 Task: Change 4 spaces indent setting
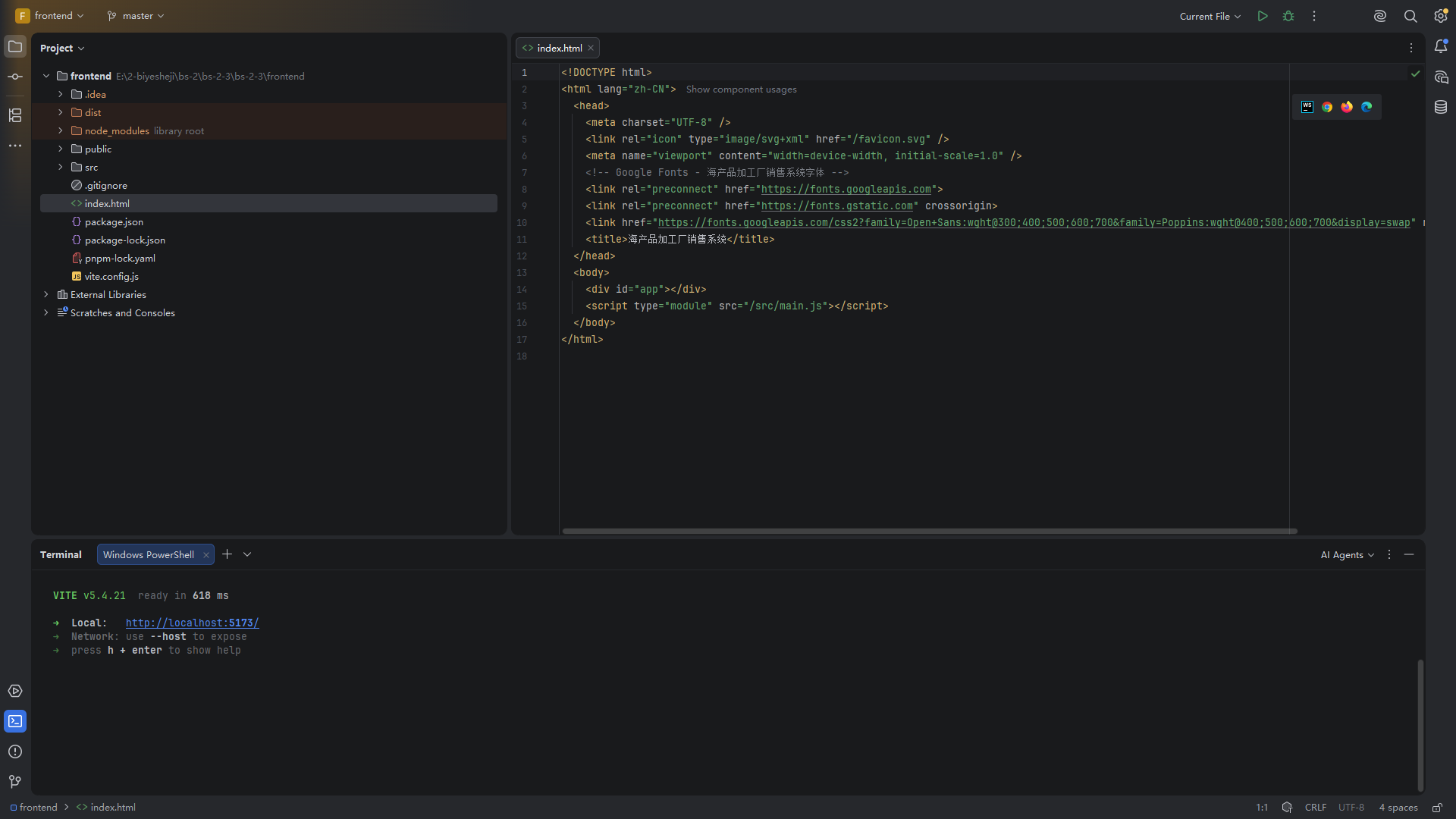click(x=1398, y=808)
